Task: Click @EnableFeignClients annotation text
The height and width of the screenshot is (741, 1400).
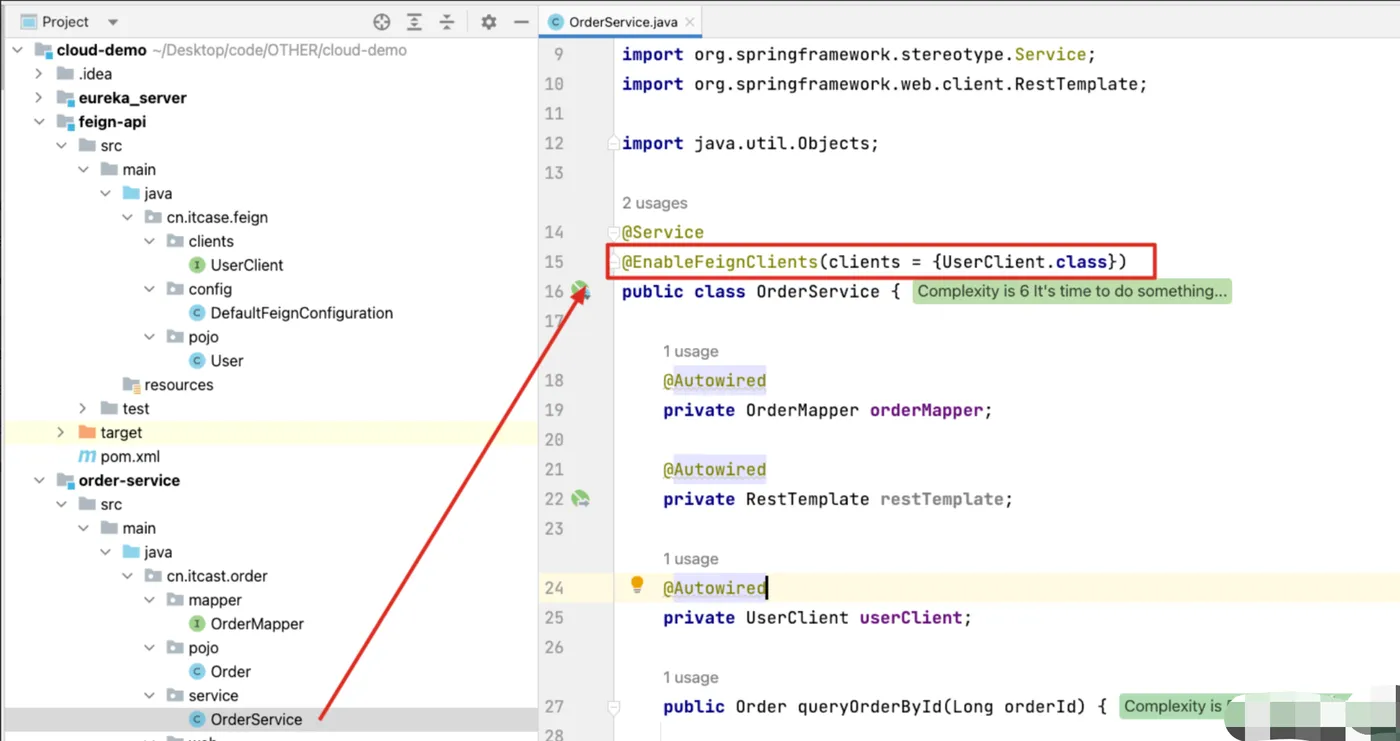Action: click(720, 262)
